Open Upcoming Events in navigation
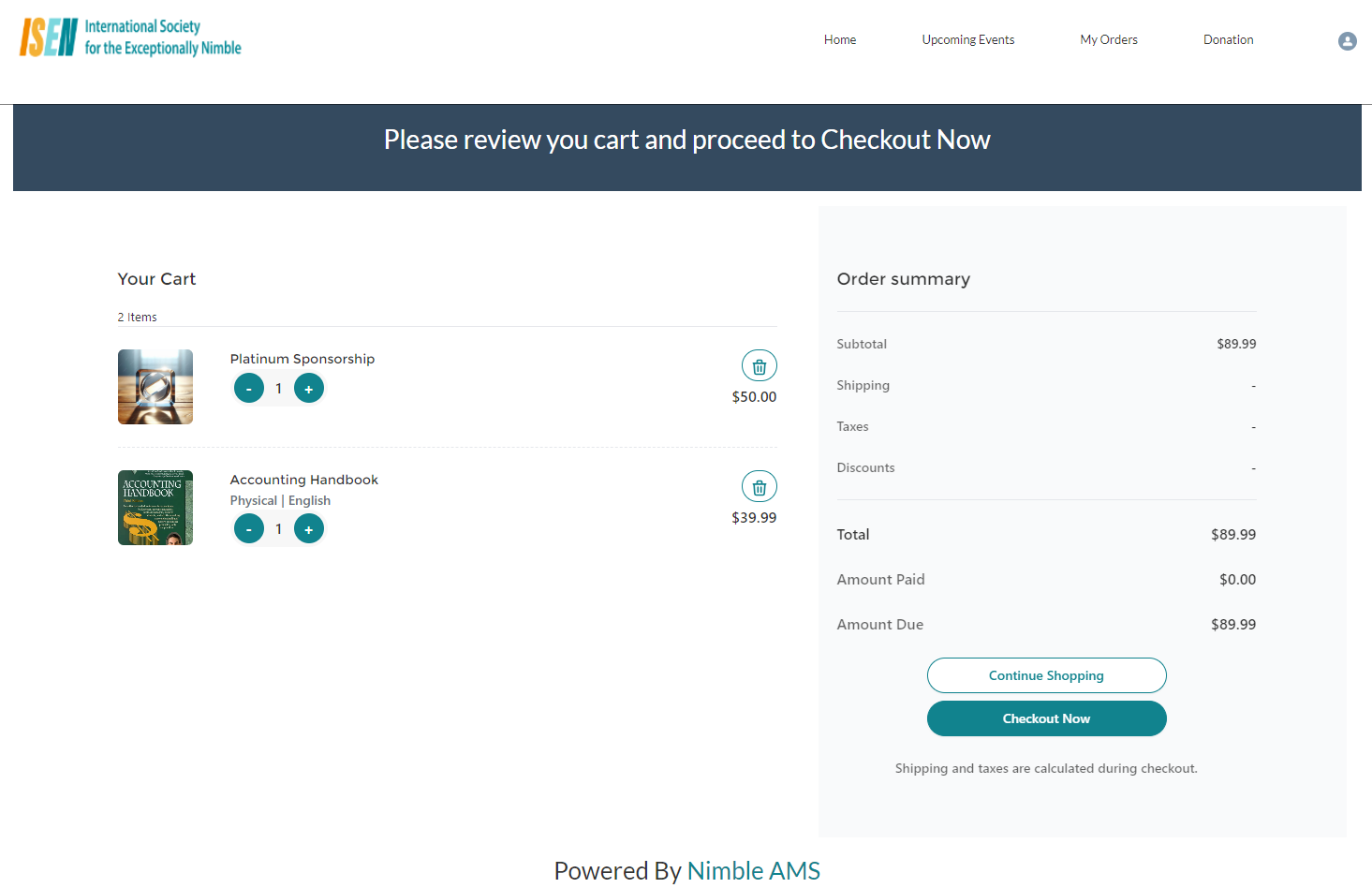Viewport: 1372px width, 888px height. (x=967, y=39)
